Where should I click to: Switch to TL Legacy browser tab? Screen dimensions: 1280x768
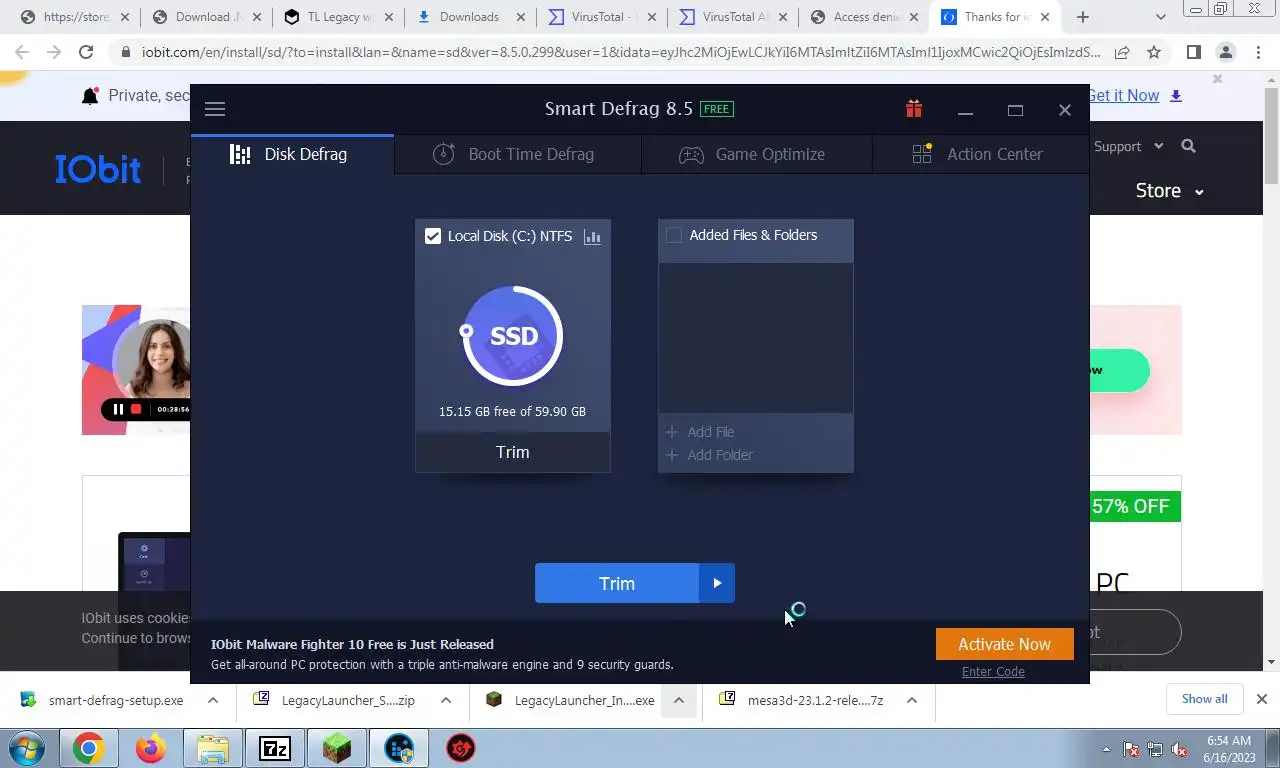point(338,17)
